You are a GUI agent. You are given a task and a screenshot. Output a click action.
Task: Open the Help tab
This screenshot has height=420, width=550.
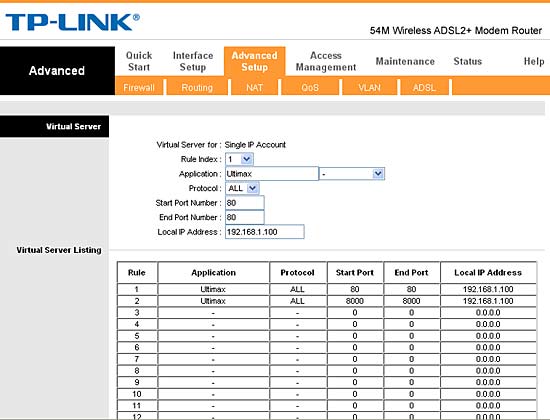pos(534,61)
